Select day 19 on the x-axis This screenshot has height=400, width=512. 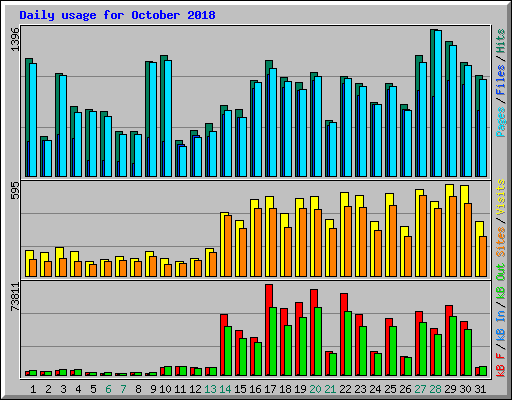(300, 389)
